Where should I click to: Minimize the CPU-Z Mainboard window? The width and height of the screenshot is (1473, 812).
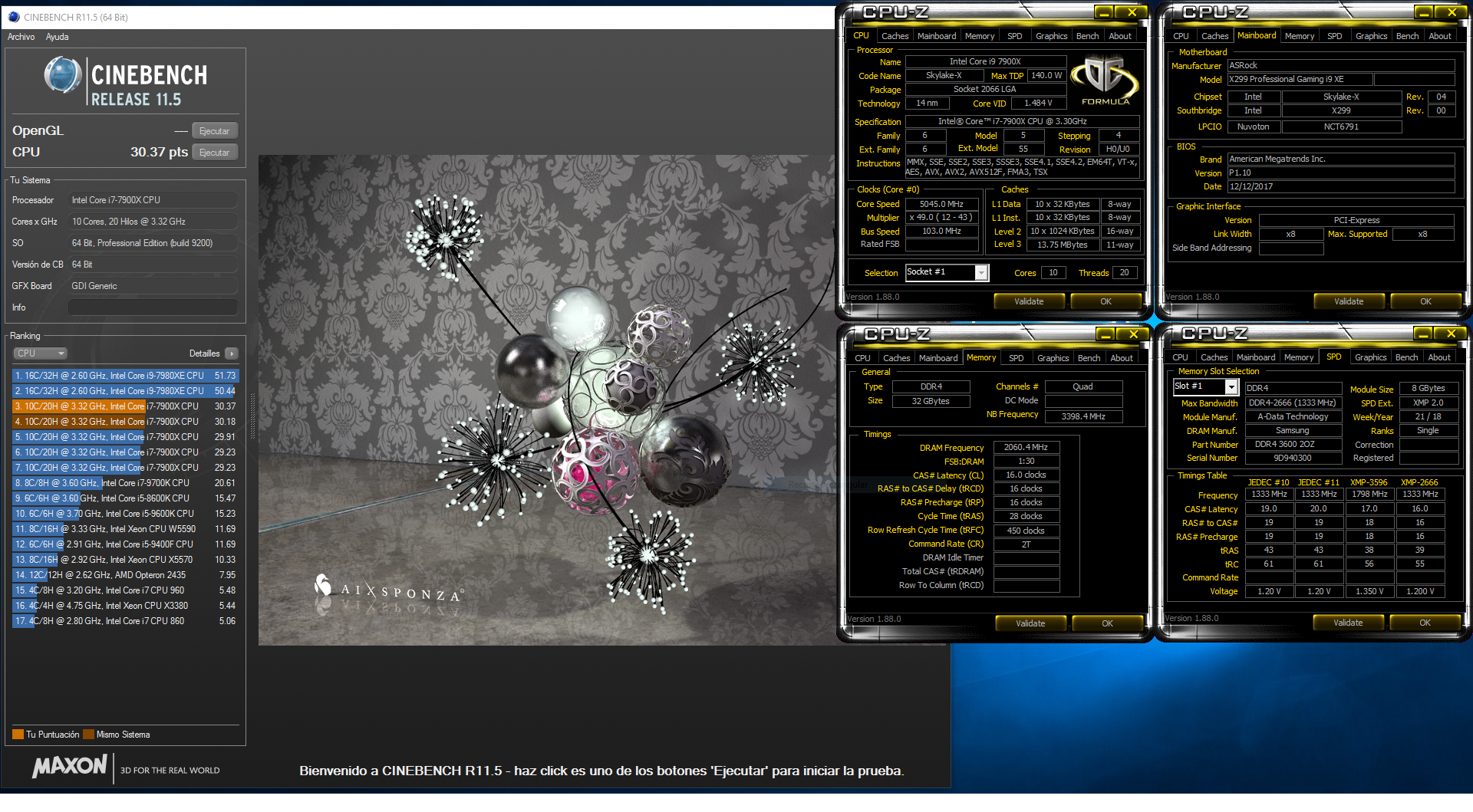1424,12
